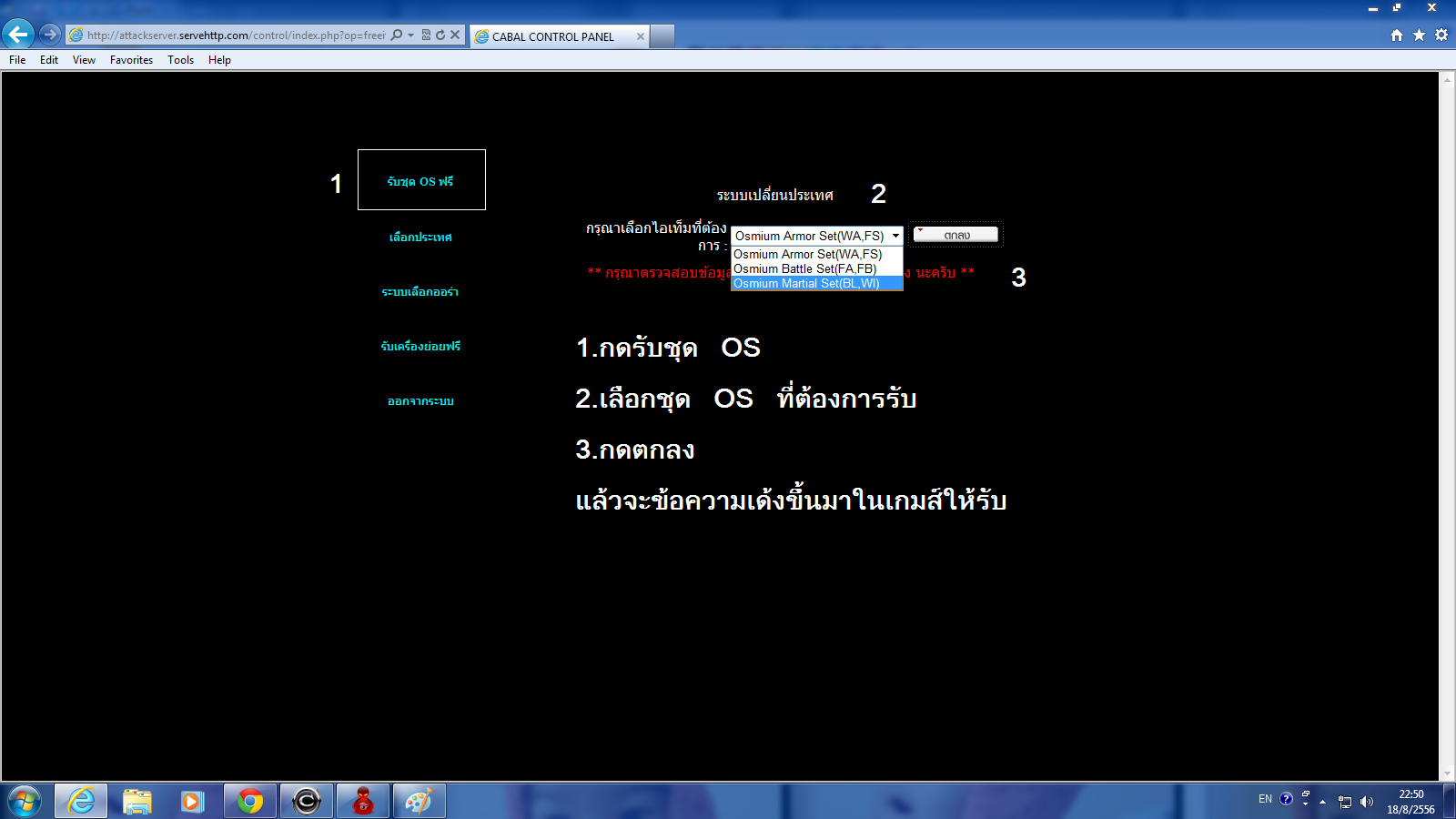Screen dimensions: 1456x819
Task: Close the CABAL CONTROL PANEL tab
Action: click(x=641, y=36)
